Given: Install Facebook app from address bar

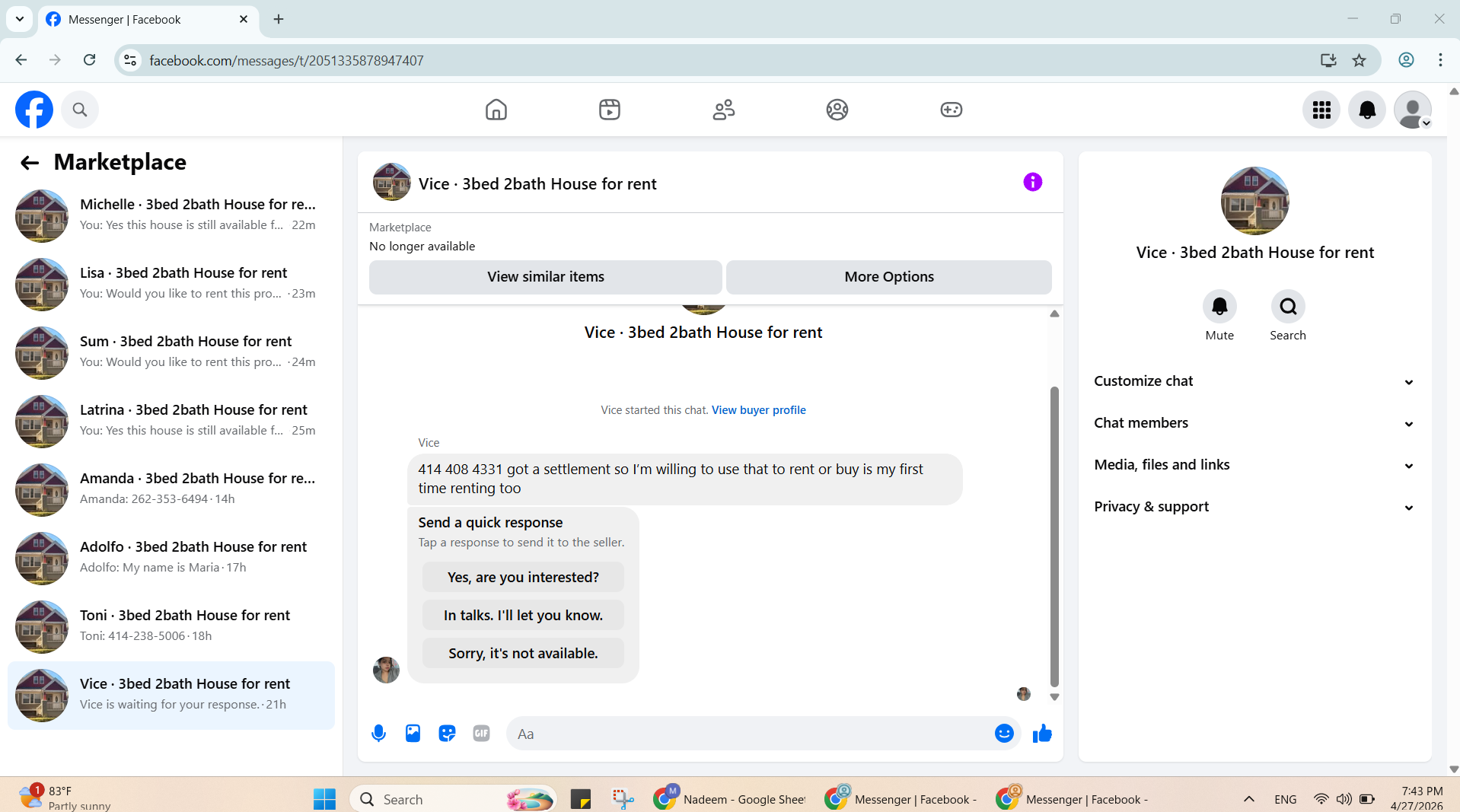Looking at the screenshot, I should pyautogui.click(x=1328, y=60).
